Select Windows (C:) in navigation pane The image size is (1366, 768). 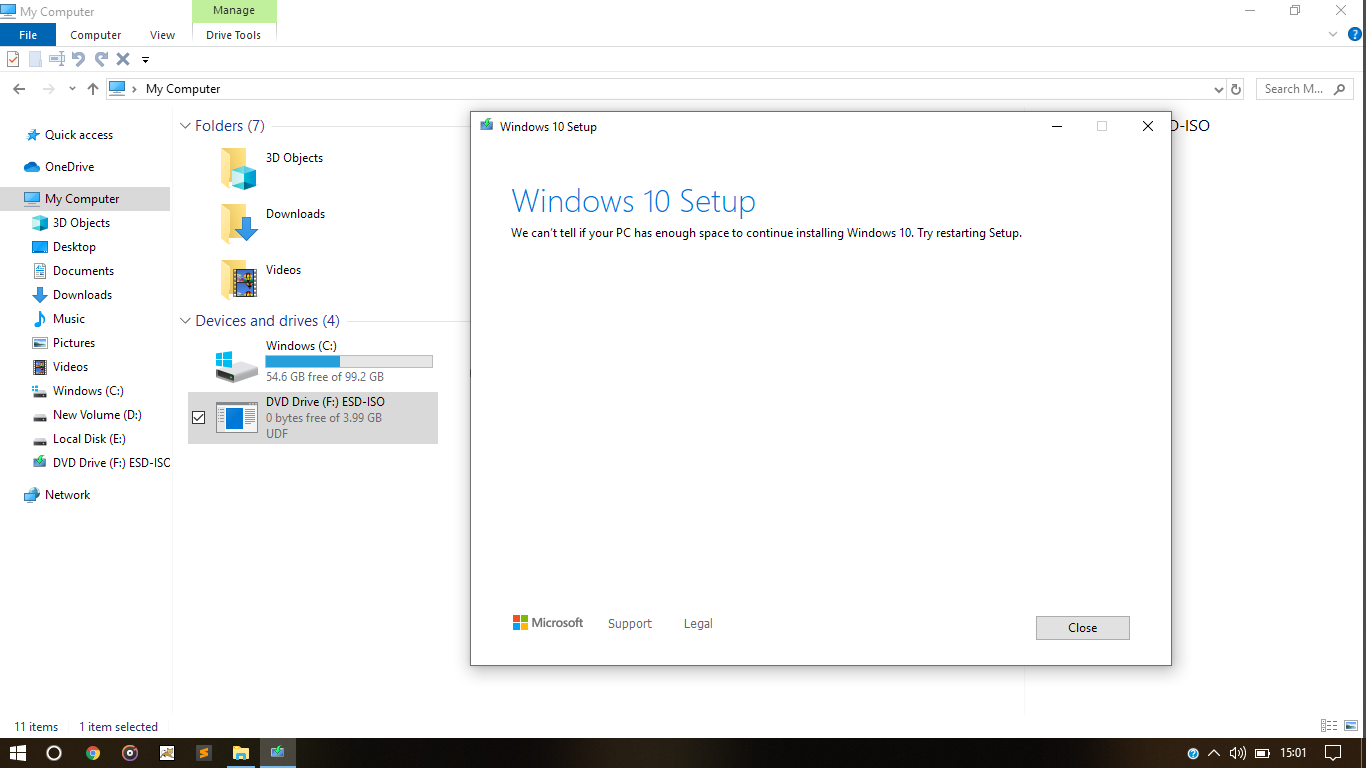(88, 391)
